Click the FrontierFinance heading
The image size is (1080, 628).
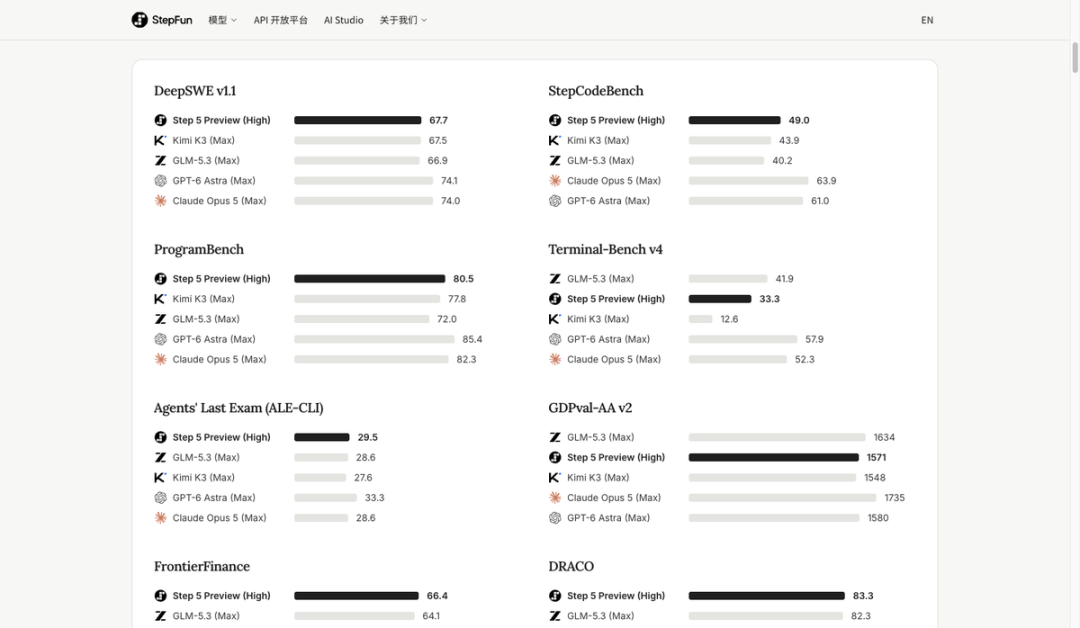click(202, 566)
